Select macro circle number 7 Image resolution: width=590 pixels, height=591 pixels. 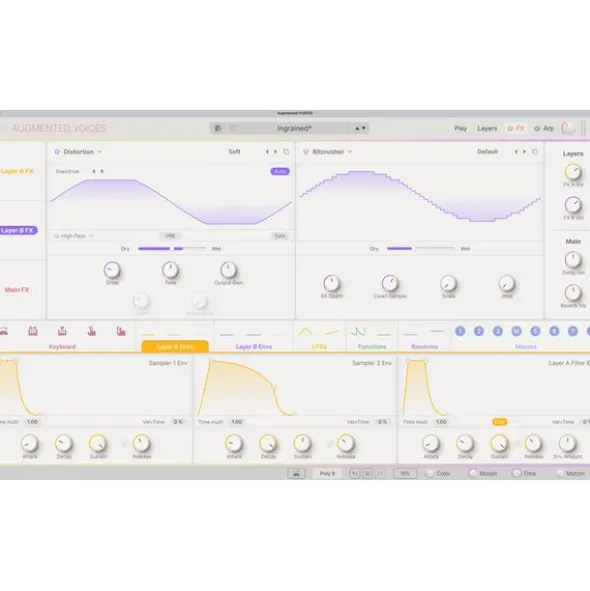click(573, 331)
